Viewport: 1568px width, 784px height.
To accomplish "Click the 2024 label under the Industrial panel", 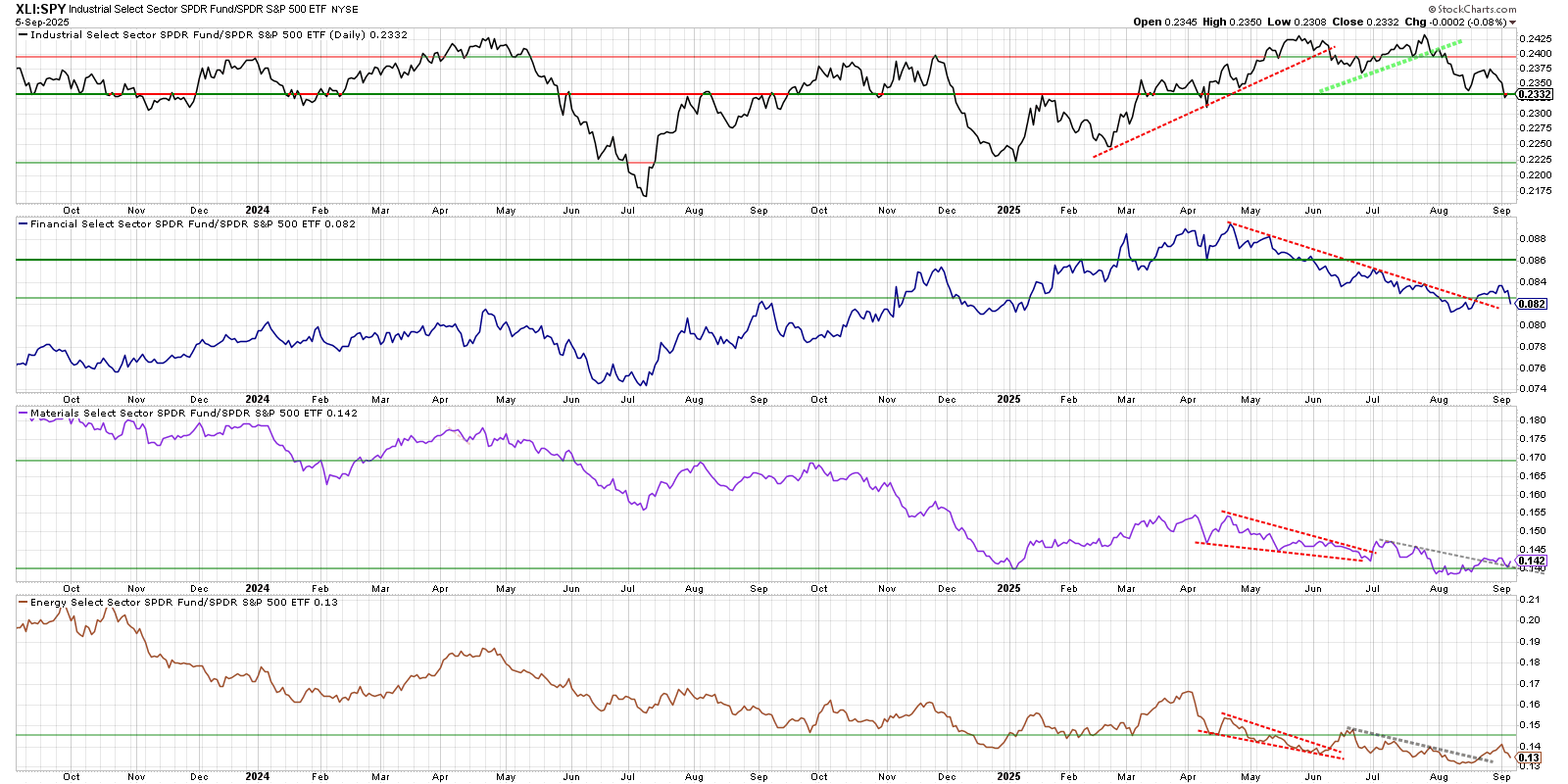I will tap(258, 210).
